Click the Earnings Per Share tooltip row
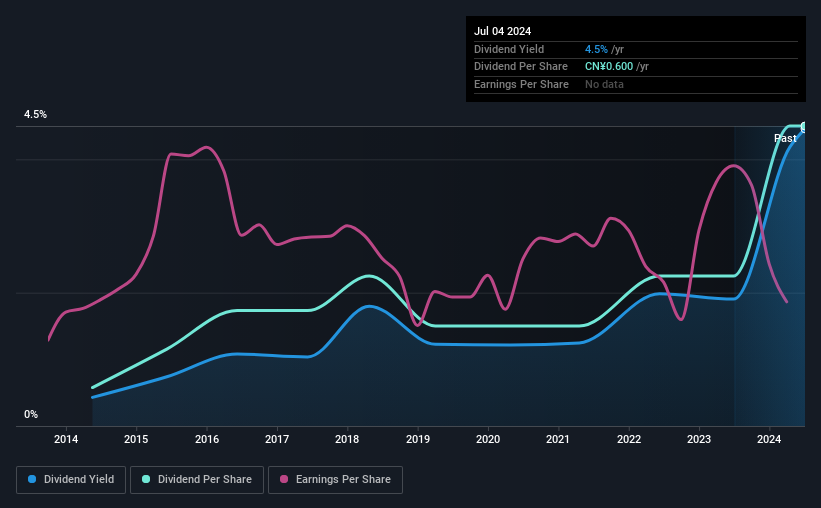Image resolution: width=821 pixels, height=508 pixels. coord(636,84)
